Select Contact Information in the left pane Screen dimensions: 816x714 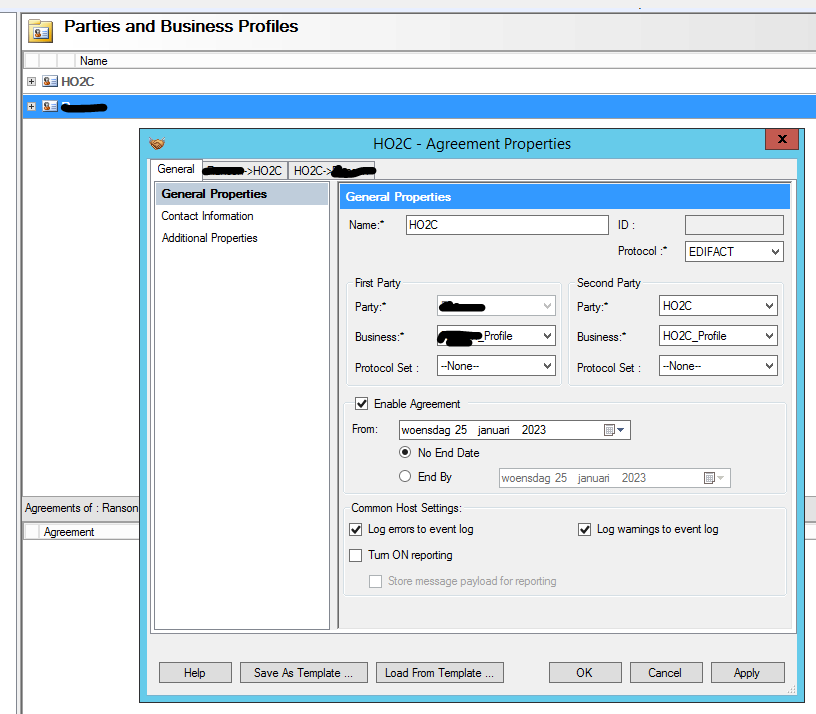[x=207, y=216]
